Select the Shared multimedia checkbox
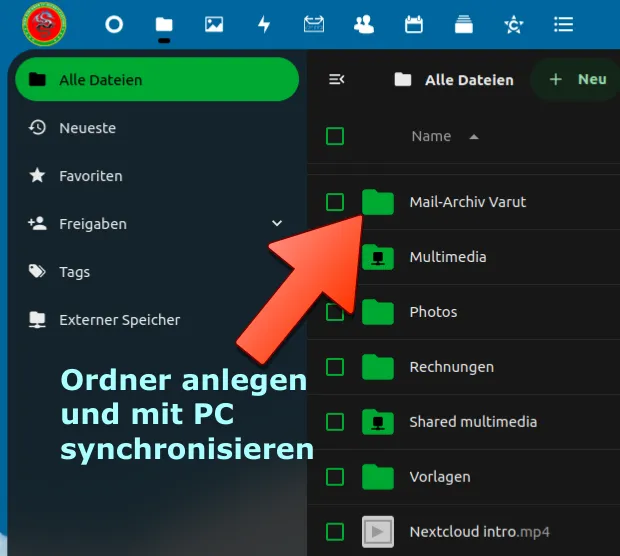This screenshot has height=556, width=620. pyautogui.click(x=335, y=422)
